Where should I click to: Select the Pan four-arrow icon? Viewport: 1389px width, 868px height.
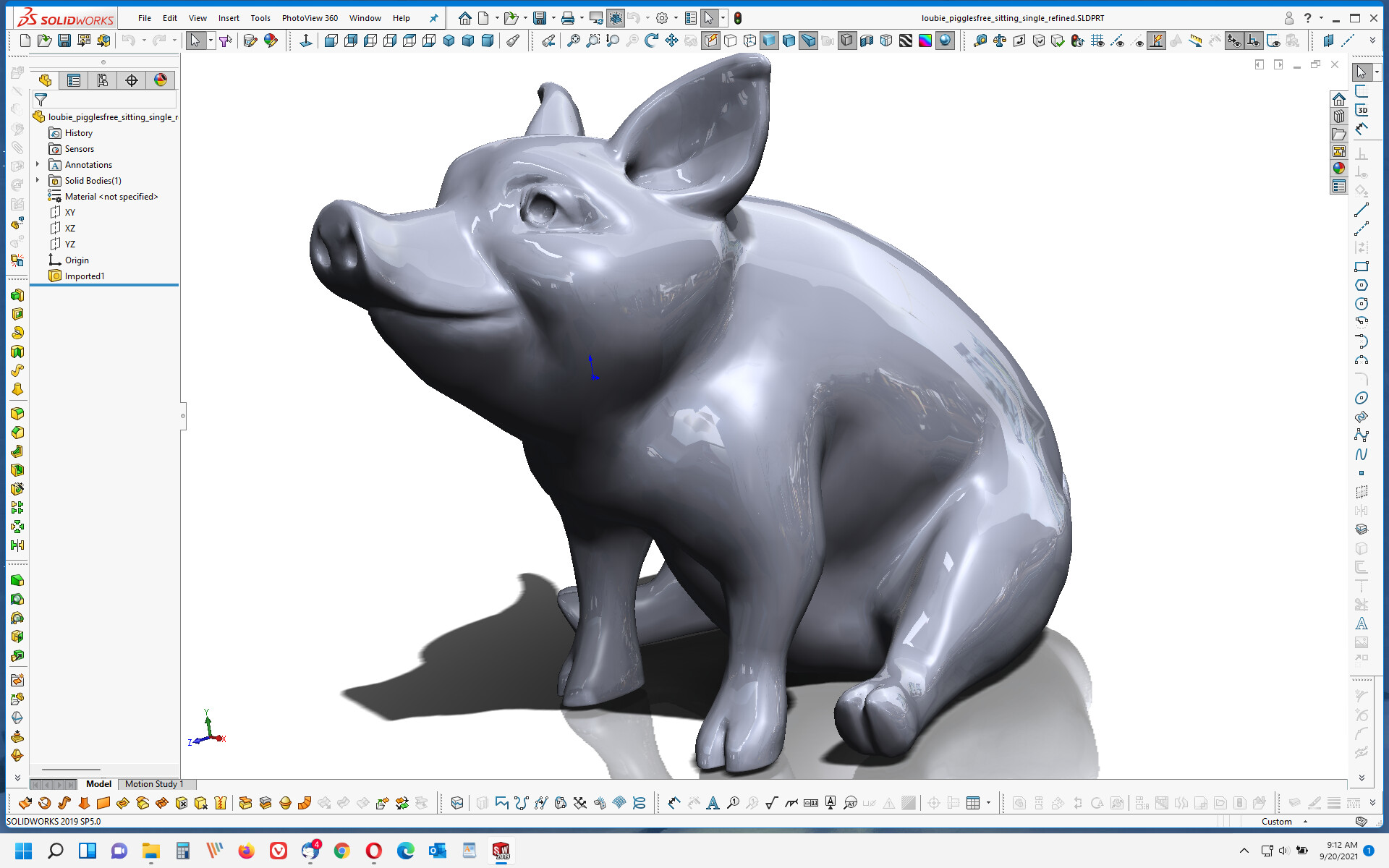(x=671, y=41)
